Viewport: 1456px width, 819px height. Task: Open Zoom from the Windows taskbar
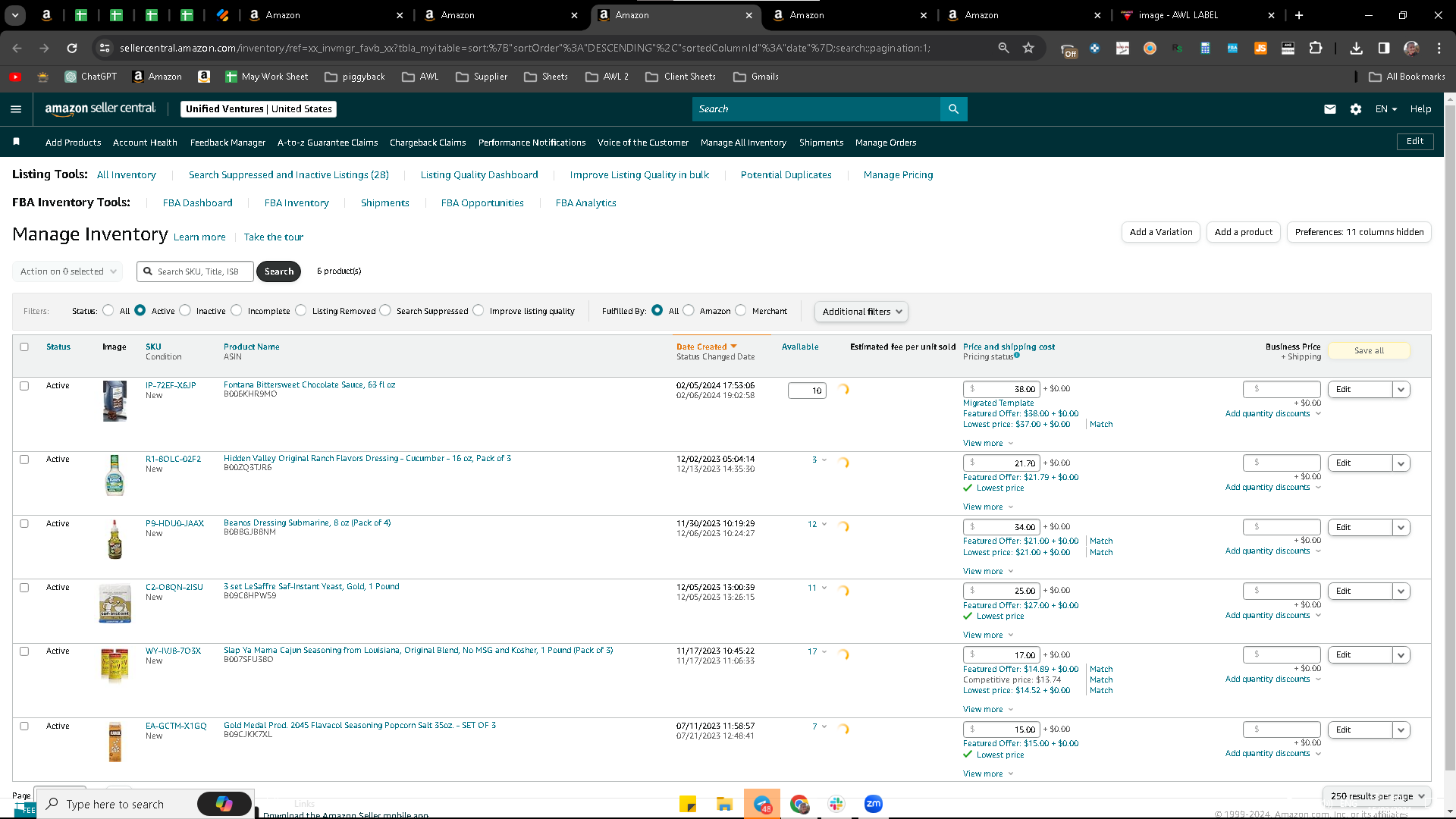point(874,804)
